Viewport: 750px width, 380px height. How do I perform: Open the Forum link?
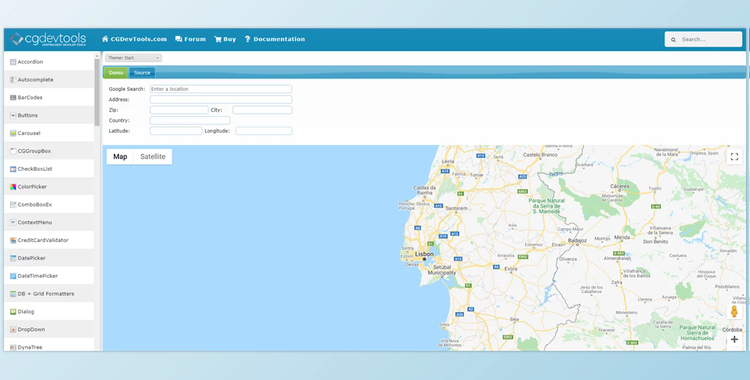coord(190,39)
